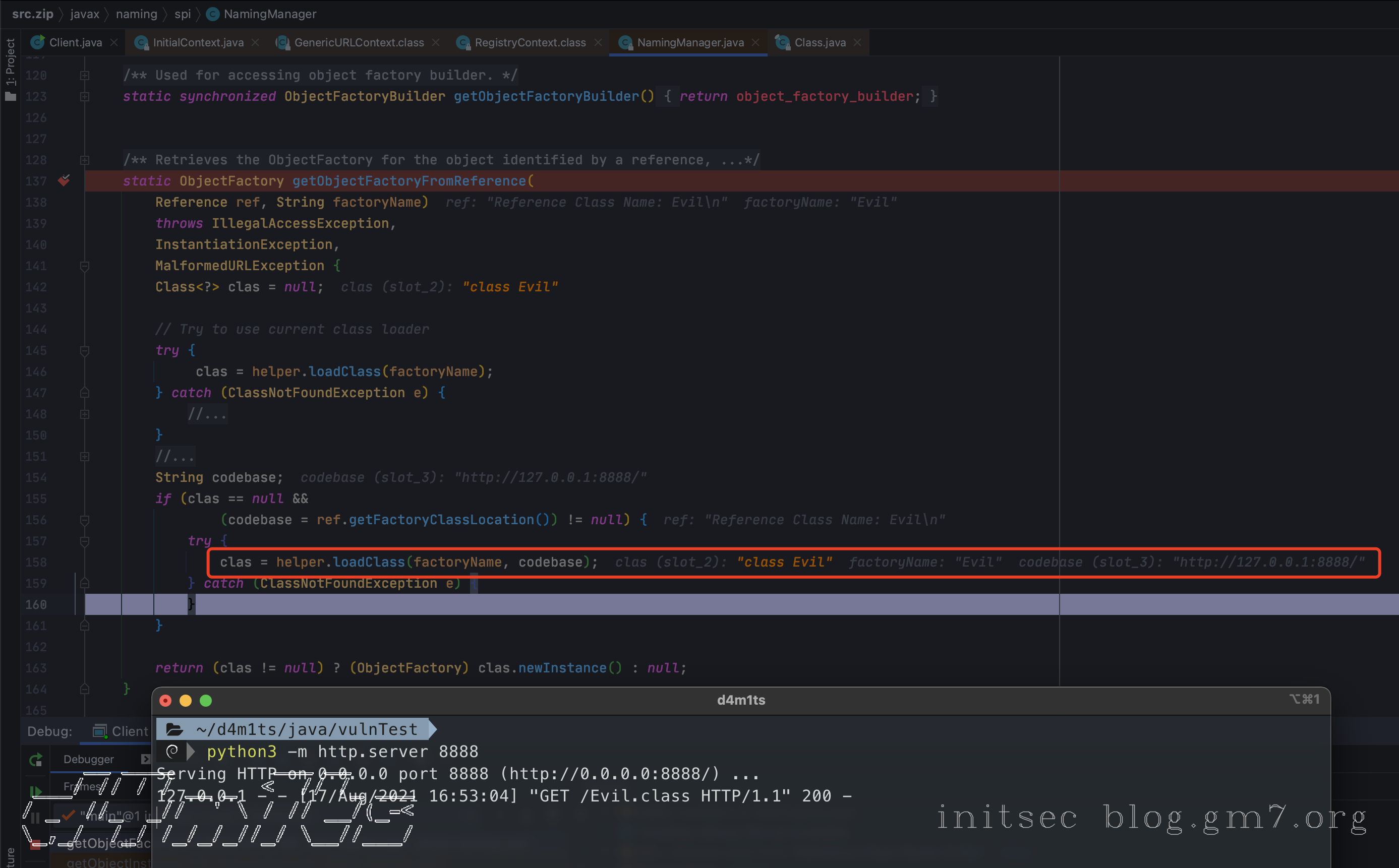Click the NamingManager breadcrumb
This screenshot has height=868, width=1399.
coord(269,14)
